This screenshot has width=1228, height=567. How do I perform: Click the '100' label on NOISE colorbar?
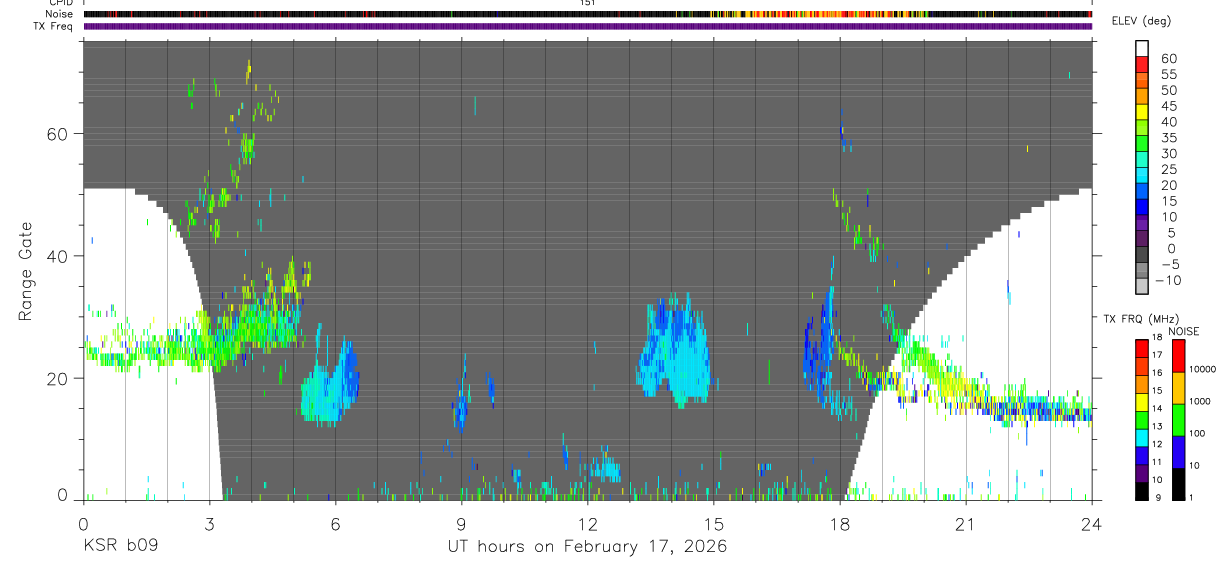pyautogui.click(x=1197, y=433)
